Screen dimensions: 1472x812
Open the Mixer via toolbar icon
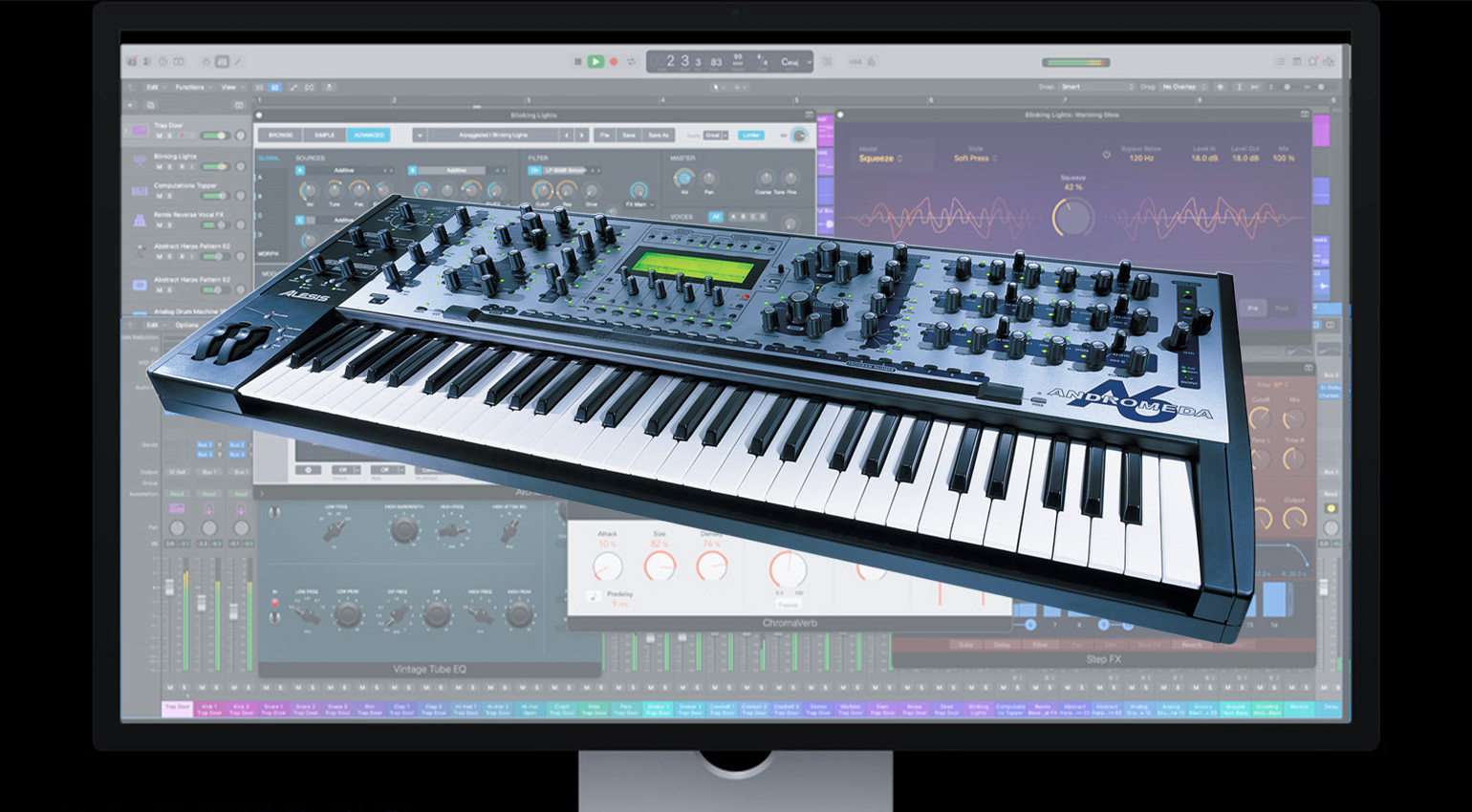pos(222,61)
